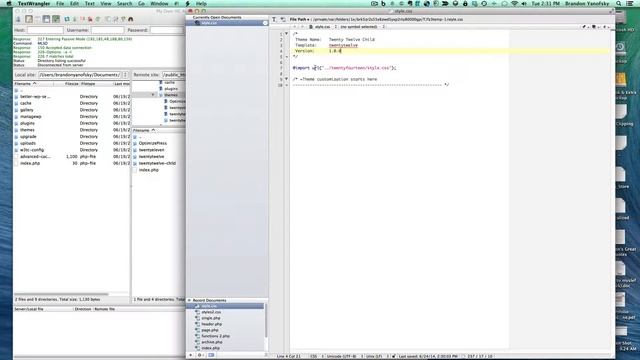Select local folder better-wp-se...
This screenshot has width=640, height=360.
pyautogui.click(x=35, y=97)
